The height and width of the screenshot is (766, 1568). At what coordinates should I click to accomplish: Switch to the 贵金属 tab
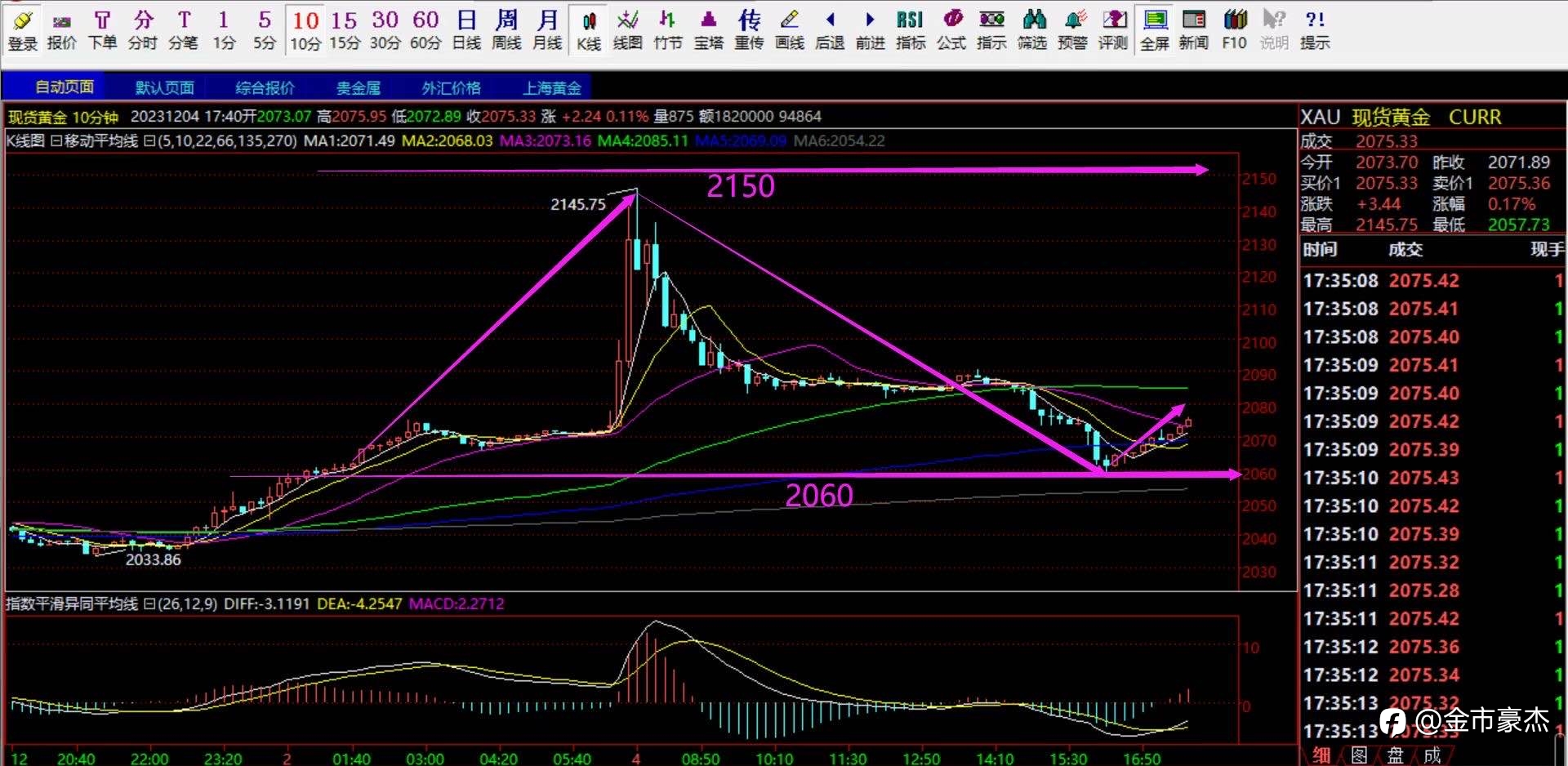pyautogui.click(x=359, y=87)
